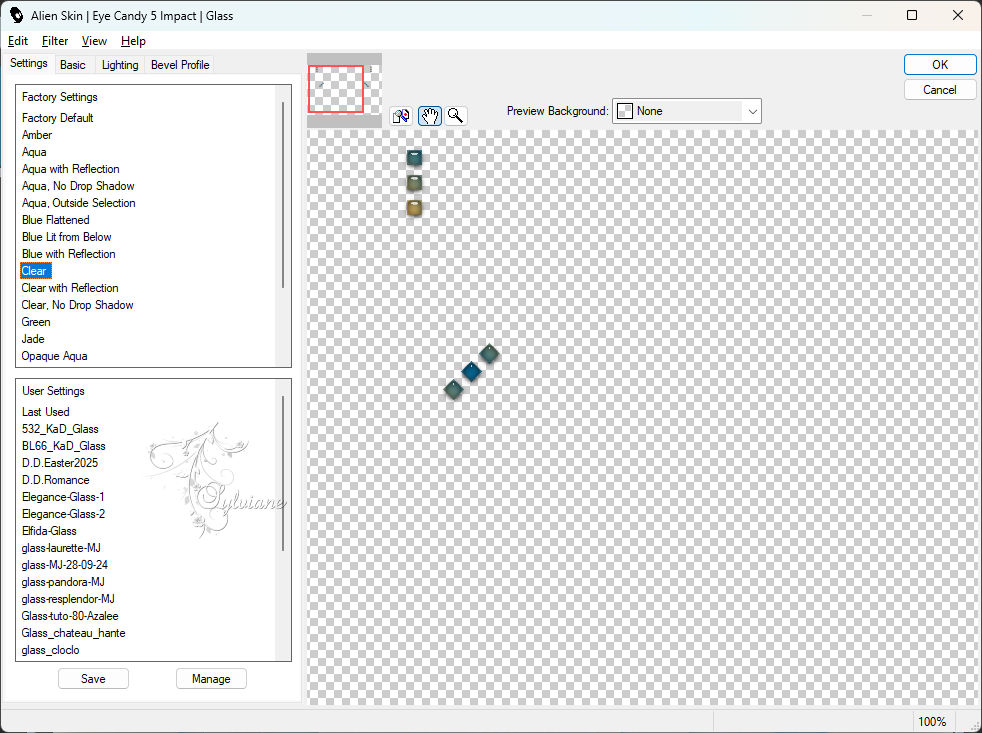
Task: Select the Green preset
Action: [36, 321]
